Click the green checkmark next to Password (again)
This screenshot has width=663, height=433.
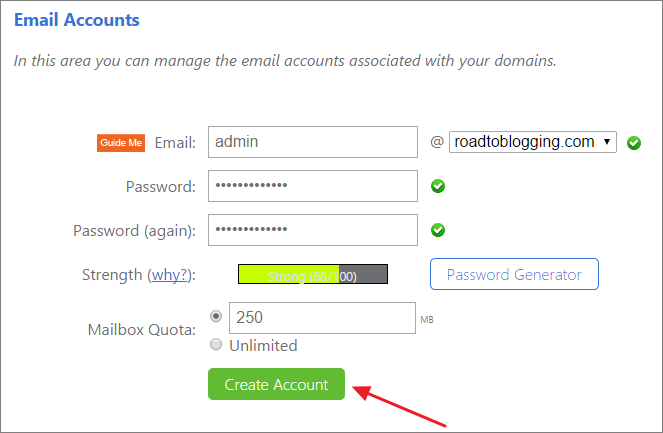pos(437,230)
